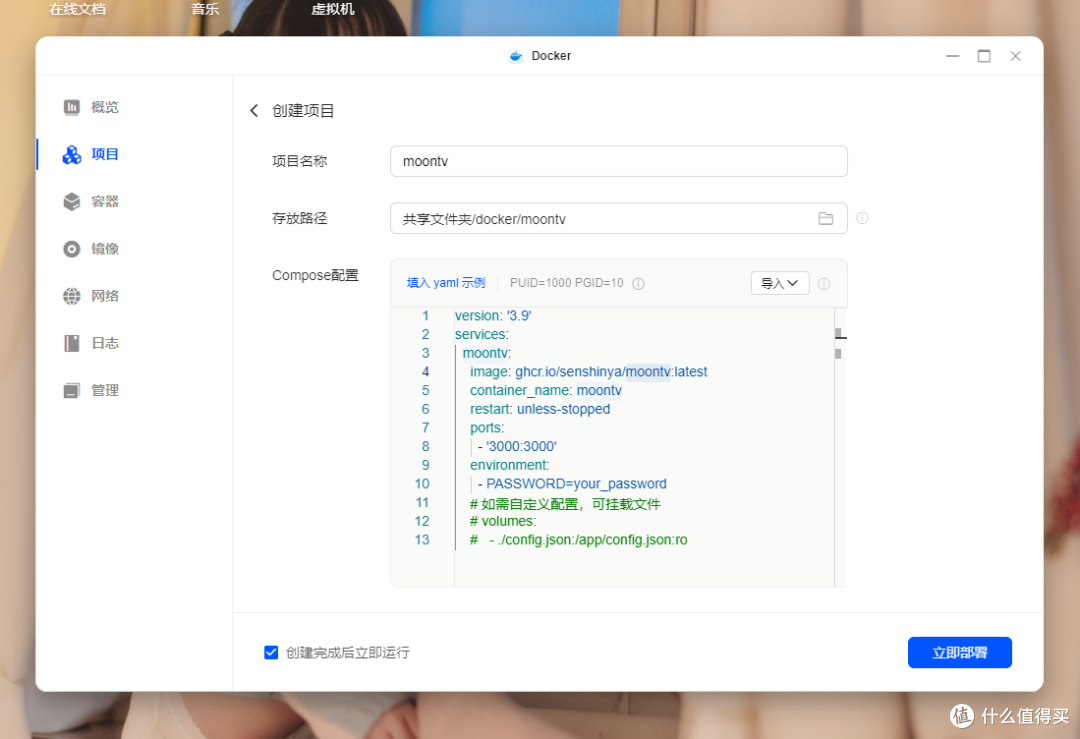Open 在线文档 desktop shortcut
Viewport: 1080px width, 739px height.
[x=77, y=9]
